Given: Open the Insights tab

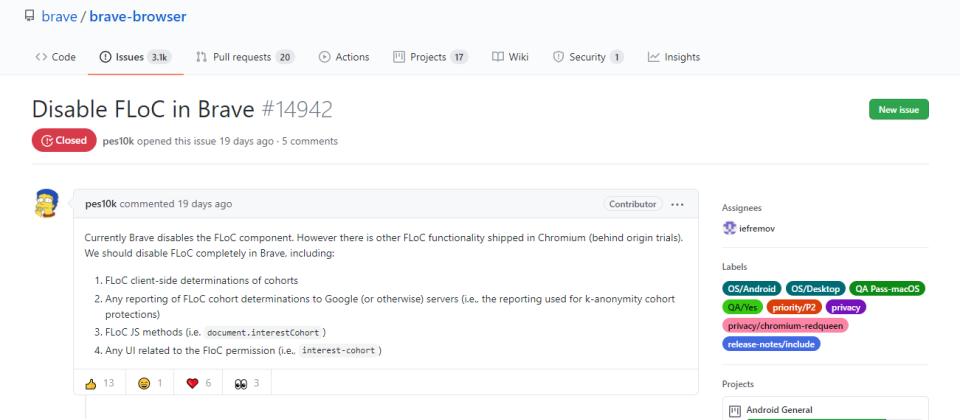Looking at the screenshot, I should [673, 57].
